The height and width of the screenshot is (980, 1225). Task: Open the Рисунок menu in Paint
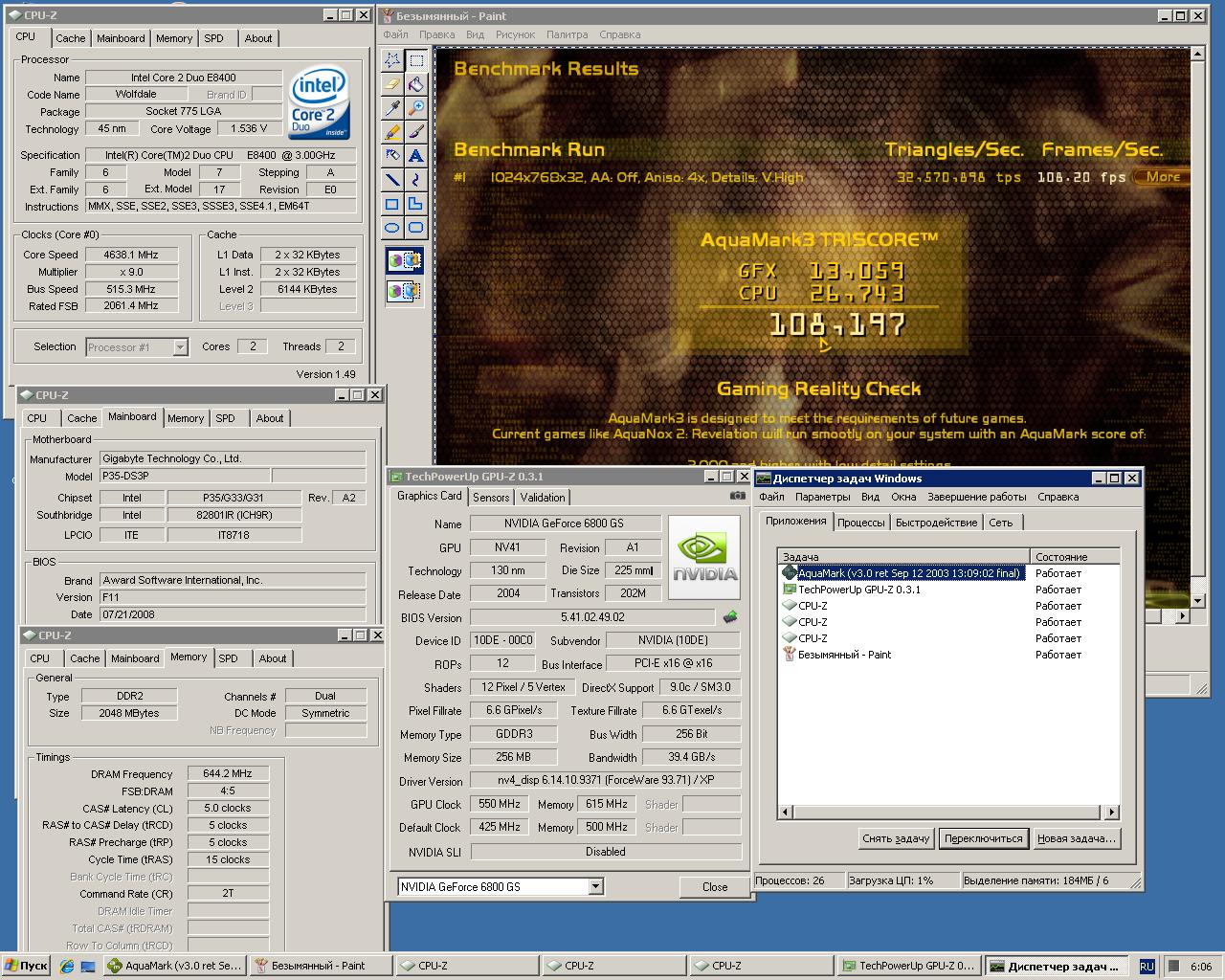coord(515,34)
